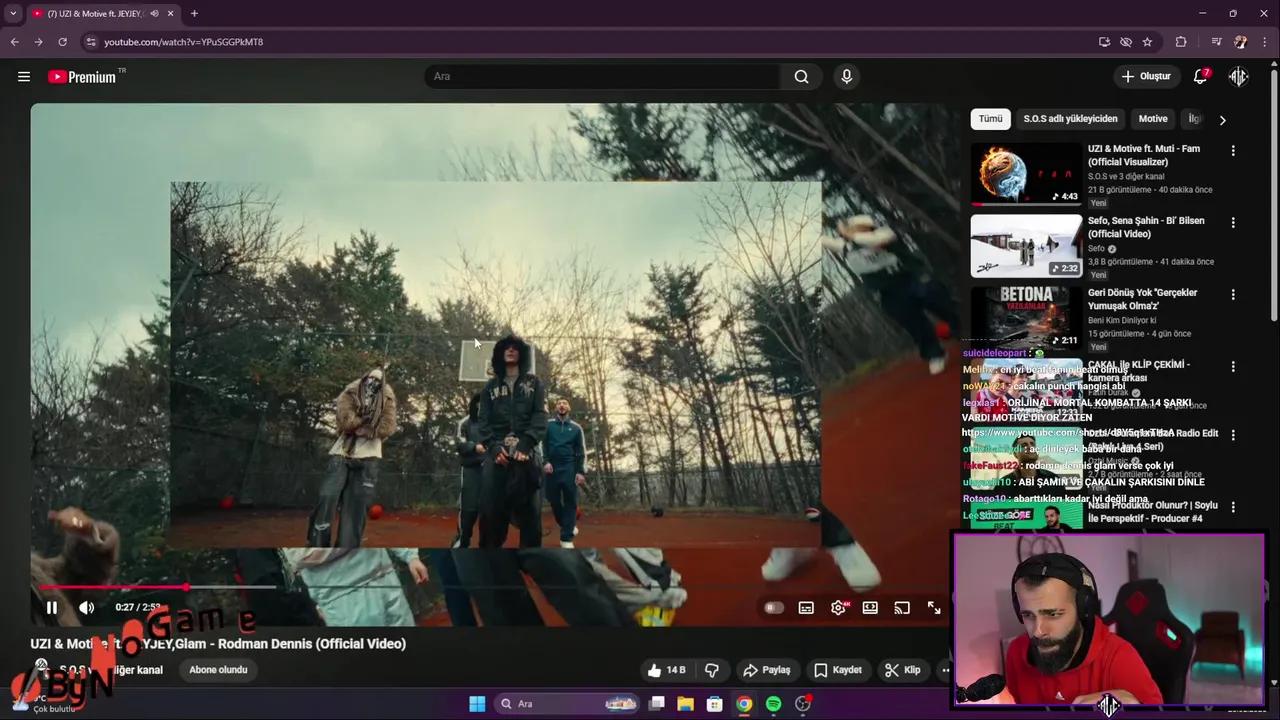Open miniplayer with the miniplayer icon
The image size is (1280, 720).
point(870,607)
